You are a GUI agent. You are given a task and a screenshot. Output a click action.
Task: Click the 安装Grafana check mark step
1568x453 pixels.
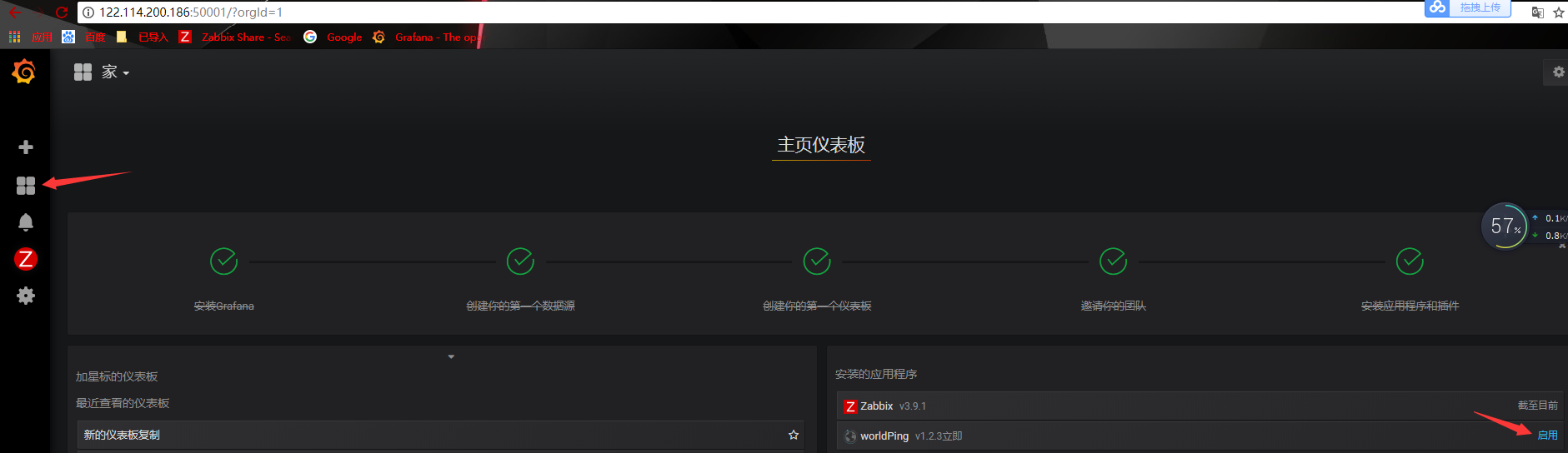click(x=223, y=261)
